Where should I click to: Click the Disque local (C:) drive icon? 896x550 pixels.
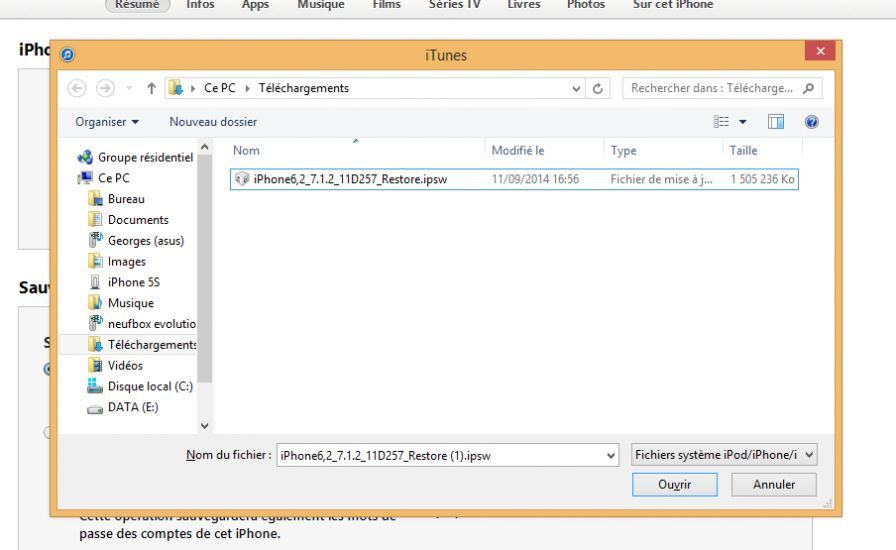click(x=95, y=386)
